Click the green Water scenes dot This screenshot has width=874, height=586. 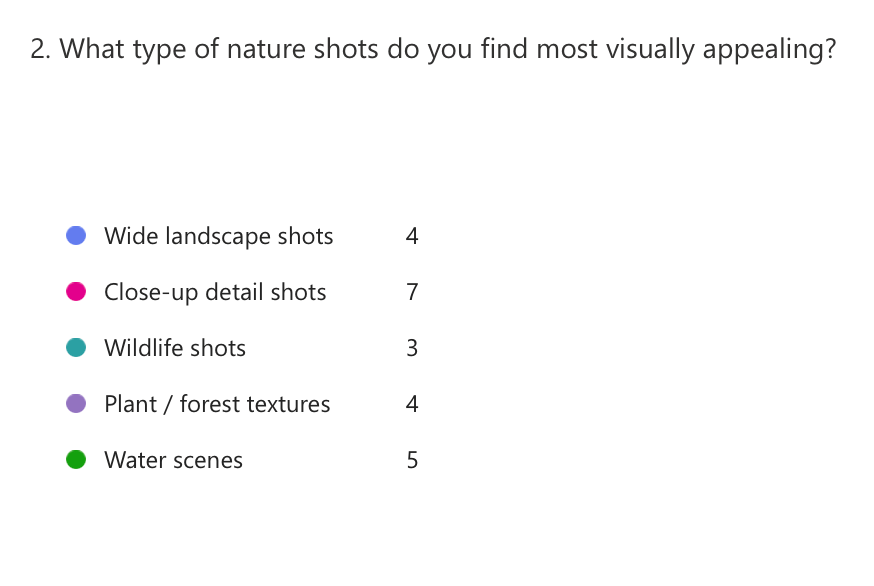pyautogui.click(x=75, y=460)
